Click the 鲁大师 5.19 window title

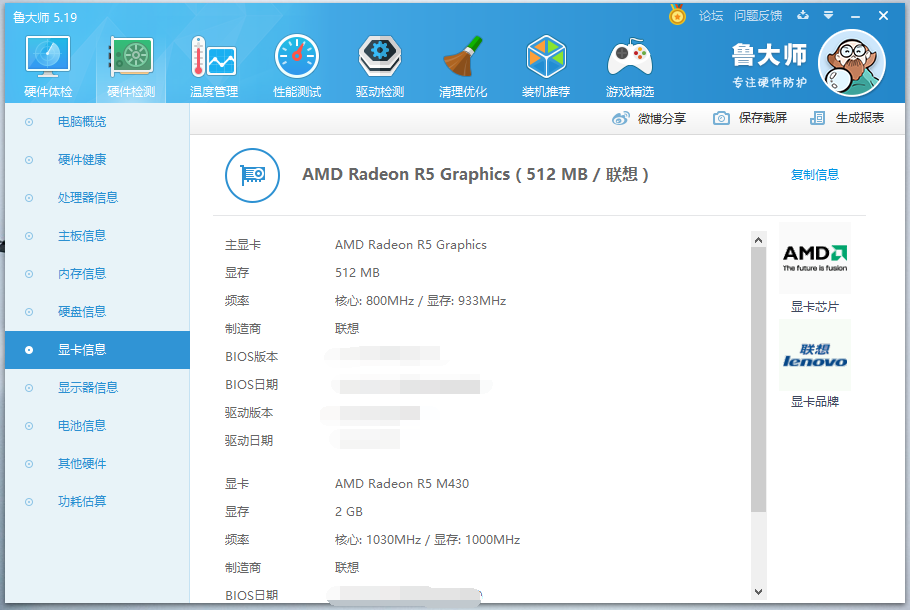click(45, 17)
